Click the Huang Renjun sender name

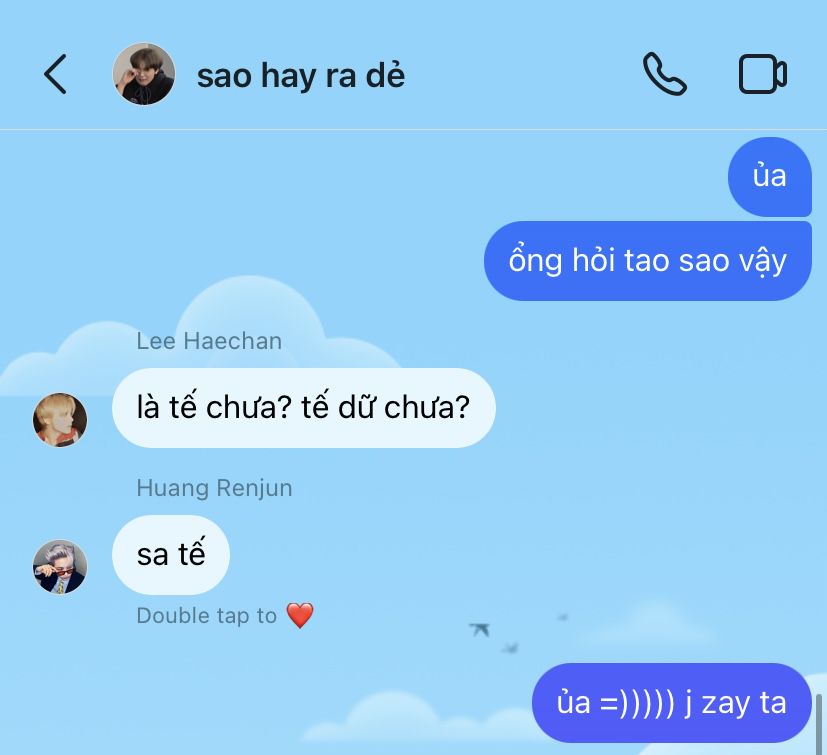pyautogui.click(x=214, y=488)
